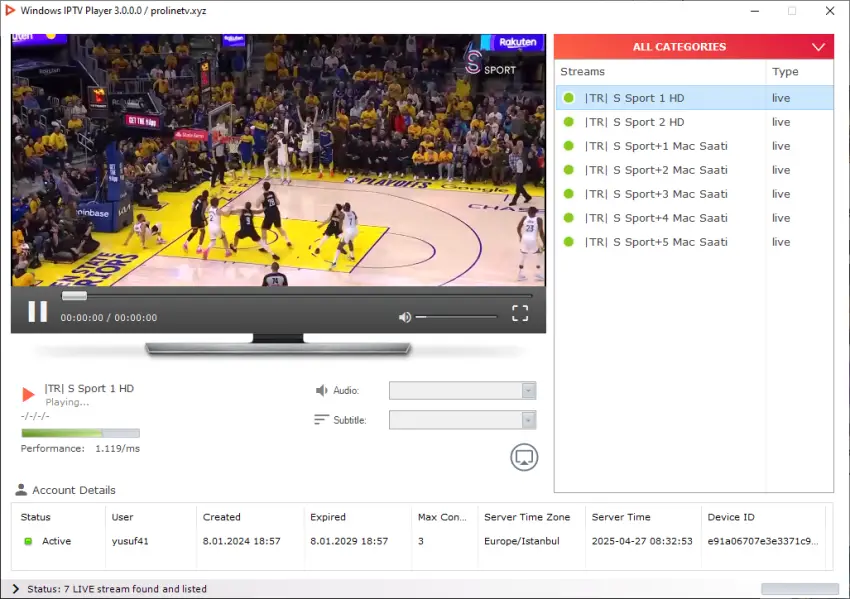Select stream |TR| S Sport+2 Mac Saati

pyautogui.click(x=694, y=170)
